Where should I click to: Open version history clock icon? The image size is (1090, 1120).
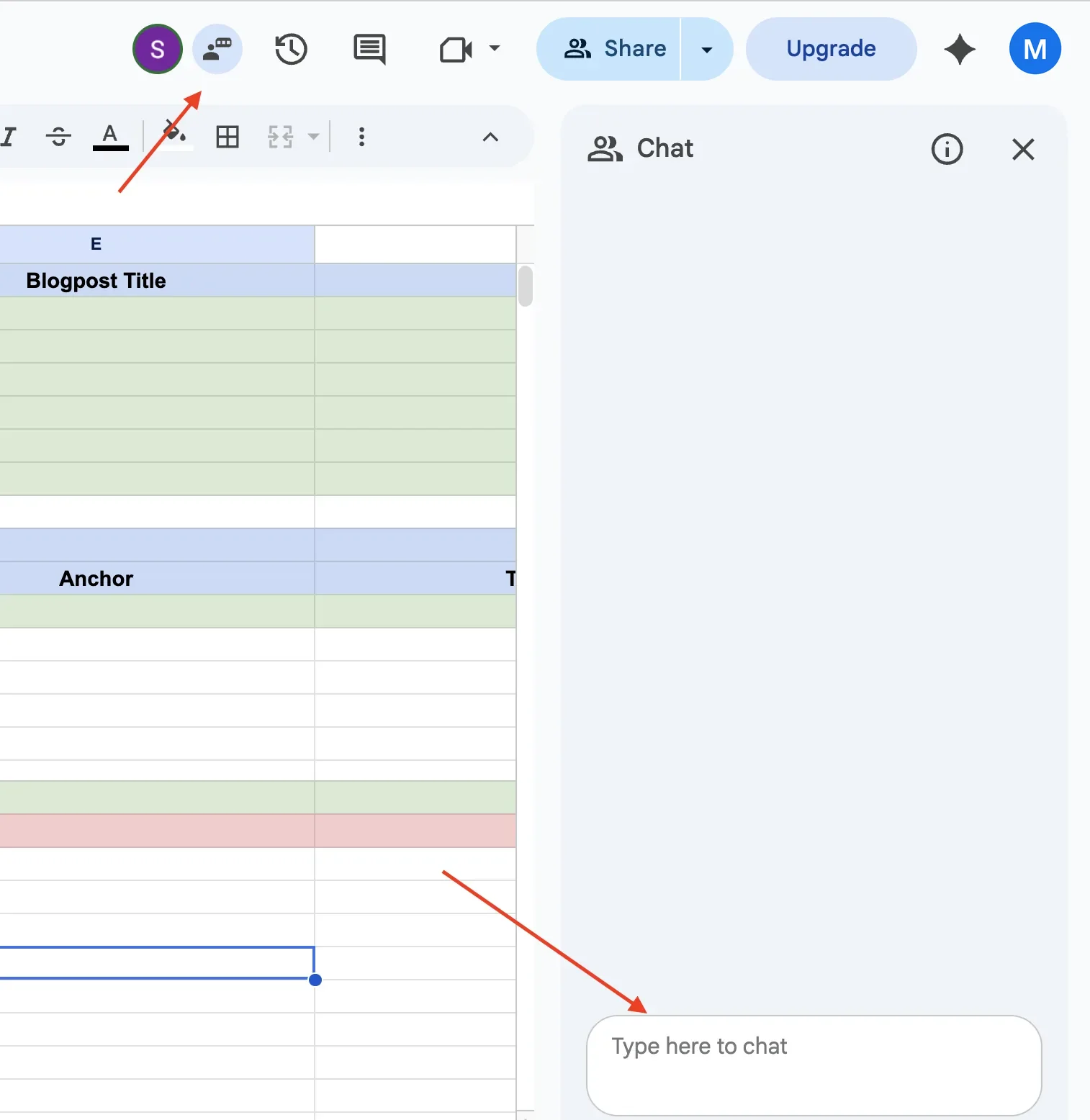291,49
